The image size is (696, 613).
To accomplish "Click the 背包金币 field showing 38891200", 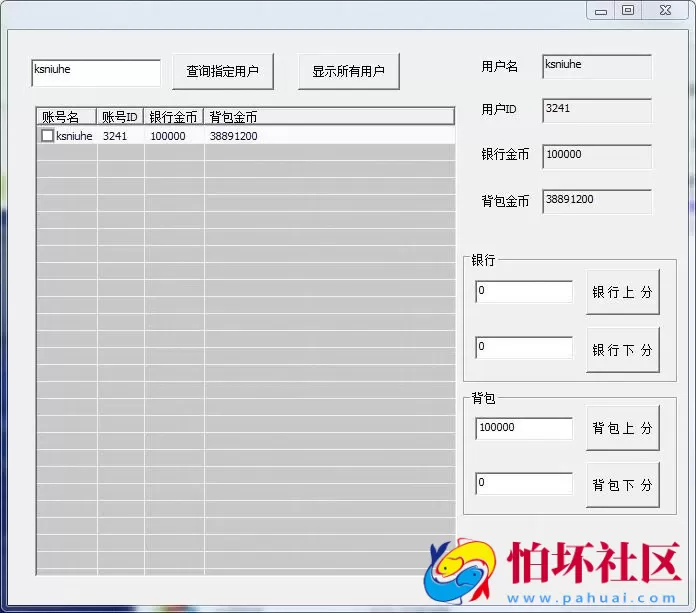I will 597,202.
